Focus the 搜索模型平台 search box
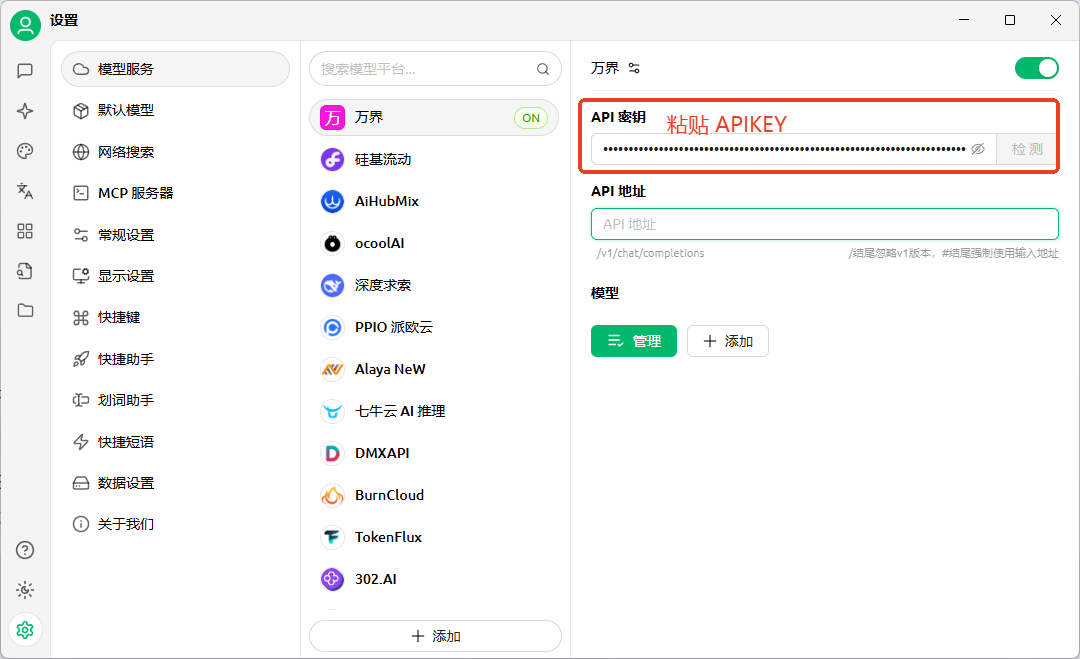 [435, 69]
